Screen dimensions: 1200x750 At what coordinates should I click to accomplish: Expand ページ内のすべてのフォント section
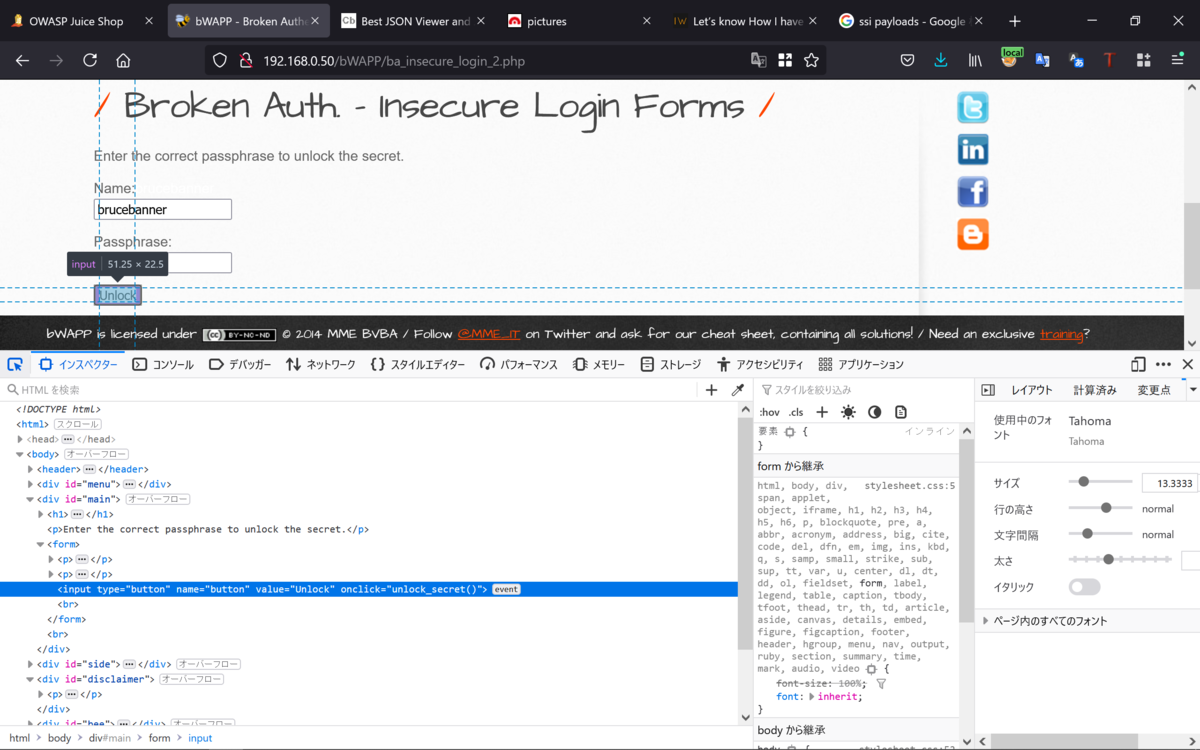click(x=985, y=620)
